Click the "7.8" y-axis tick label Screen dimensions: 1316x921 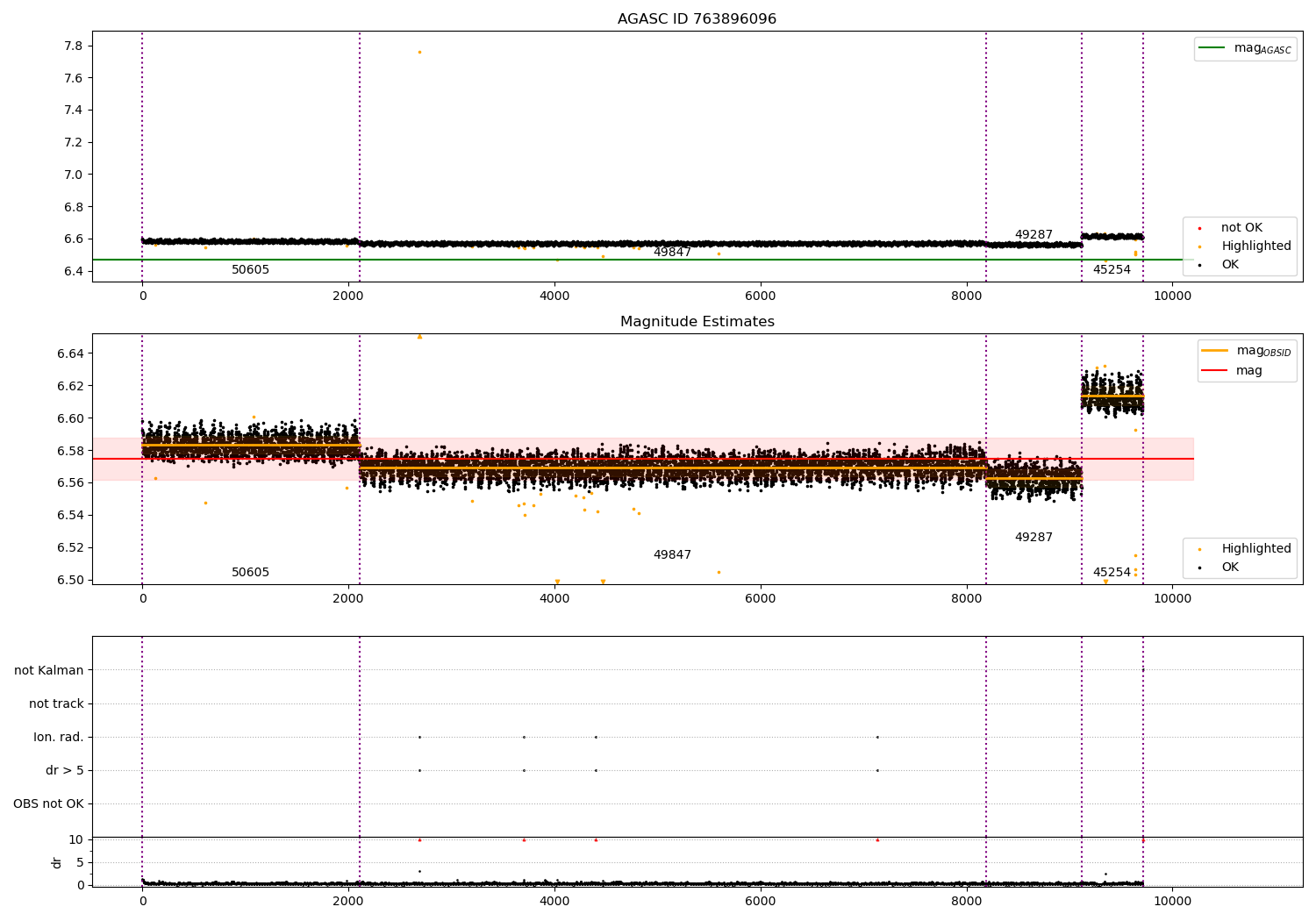click(75, 46)
